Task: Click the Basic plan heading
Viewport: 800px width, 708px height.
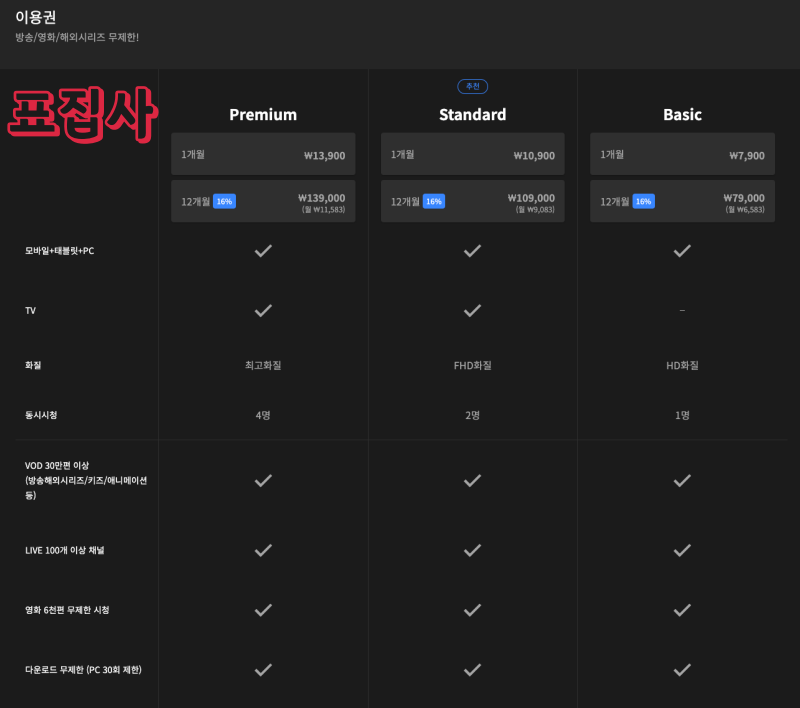Action: click(x=682, y=115)
